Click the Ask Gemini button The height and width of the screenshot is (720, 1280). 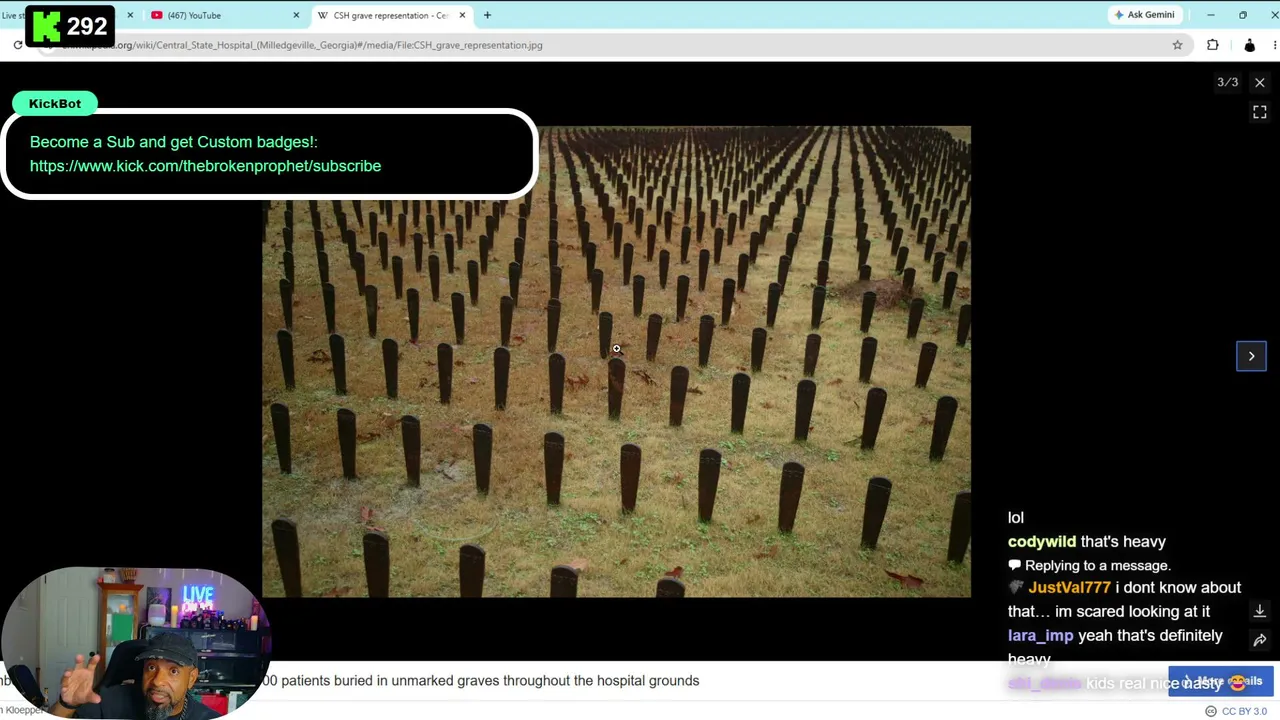pos(1145,15)
